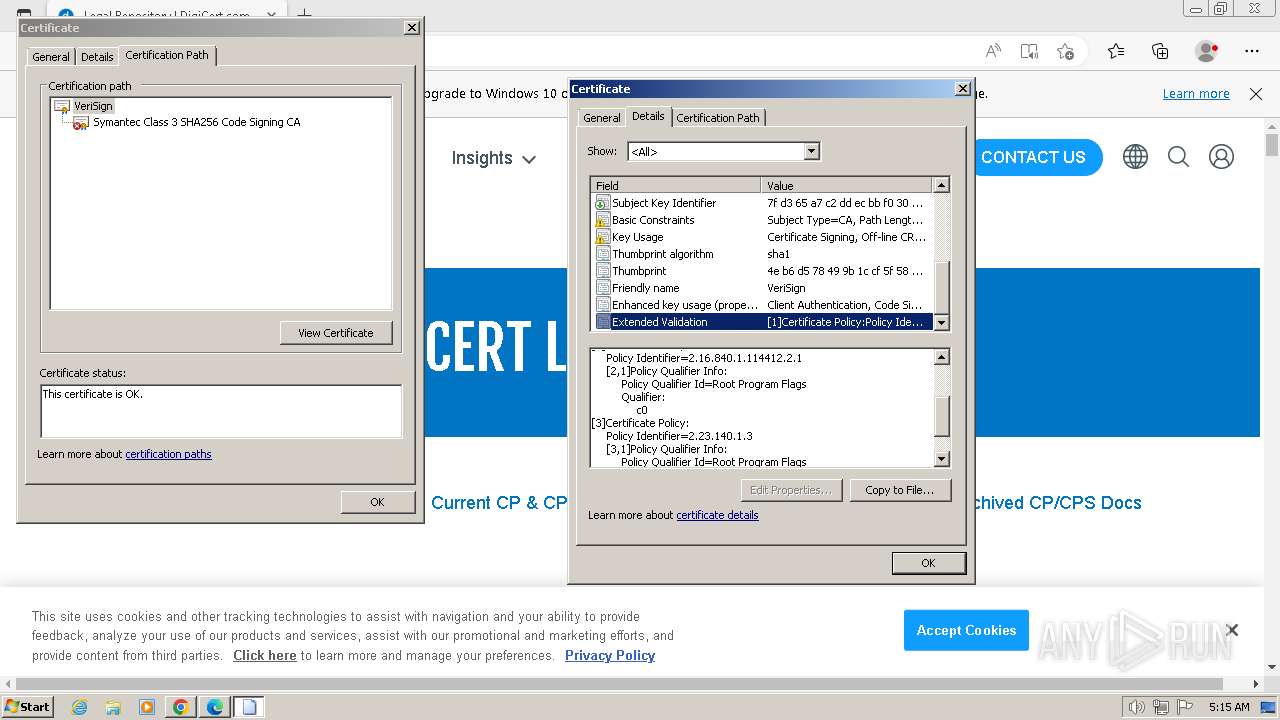Open the certificate details help link

tap(717, 515)
